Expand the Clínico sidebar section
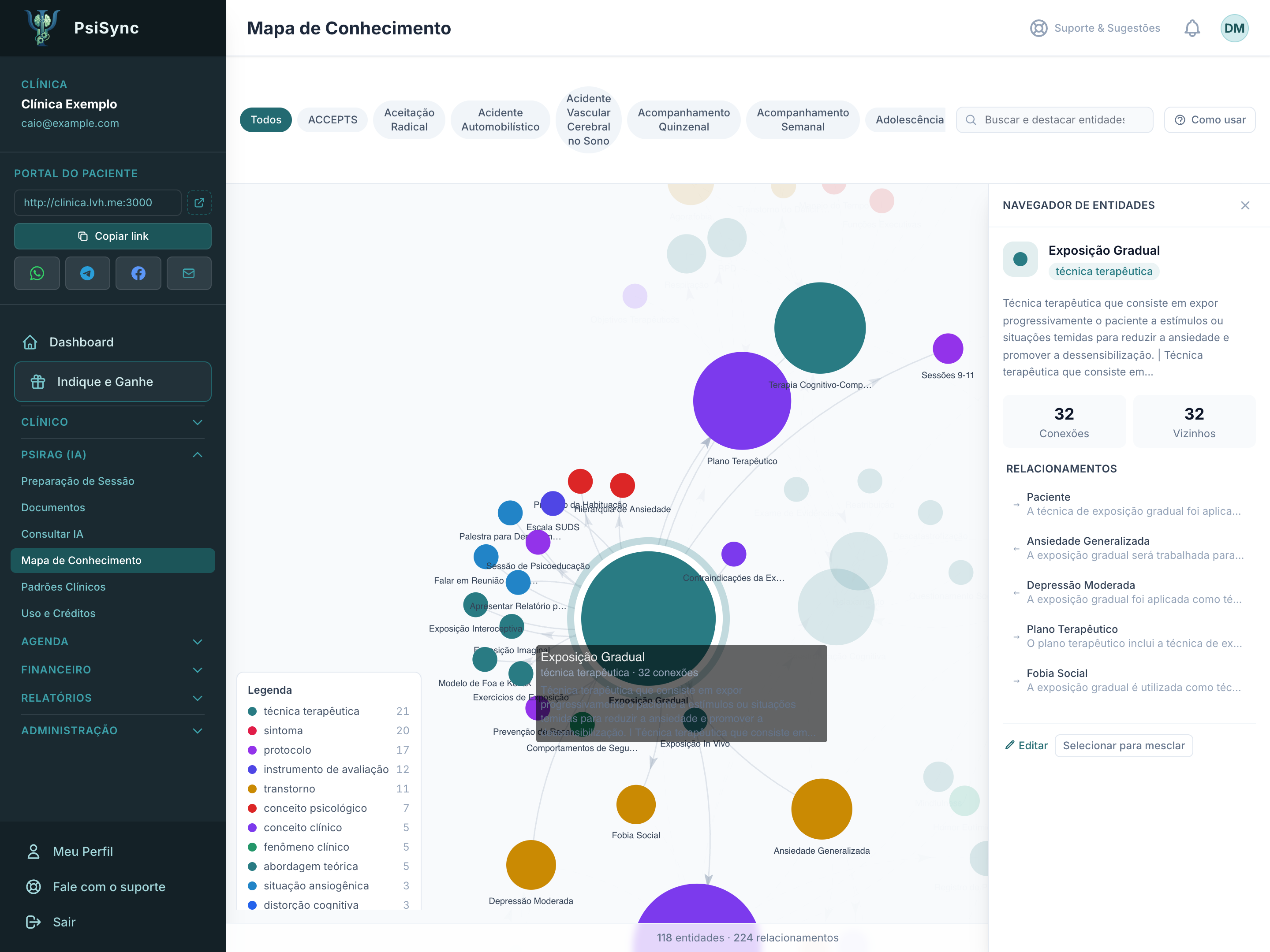 [x=112, y=422]
